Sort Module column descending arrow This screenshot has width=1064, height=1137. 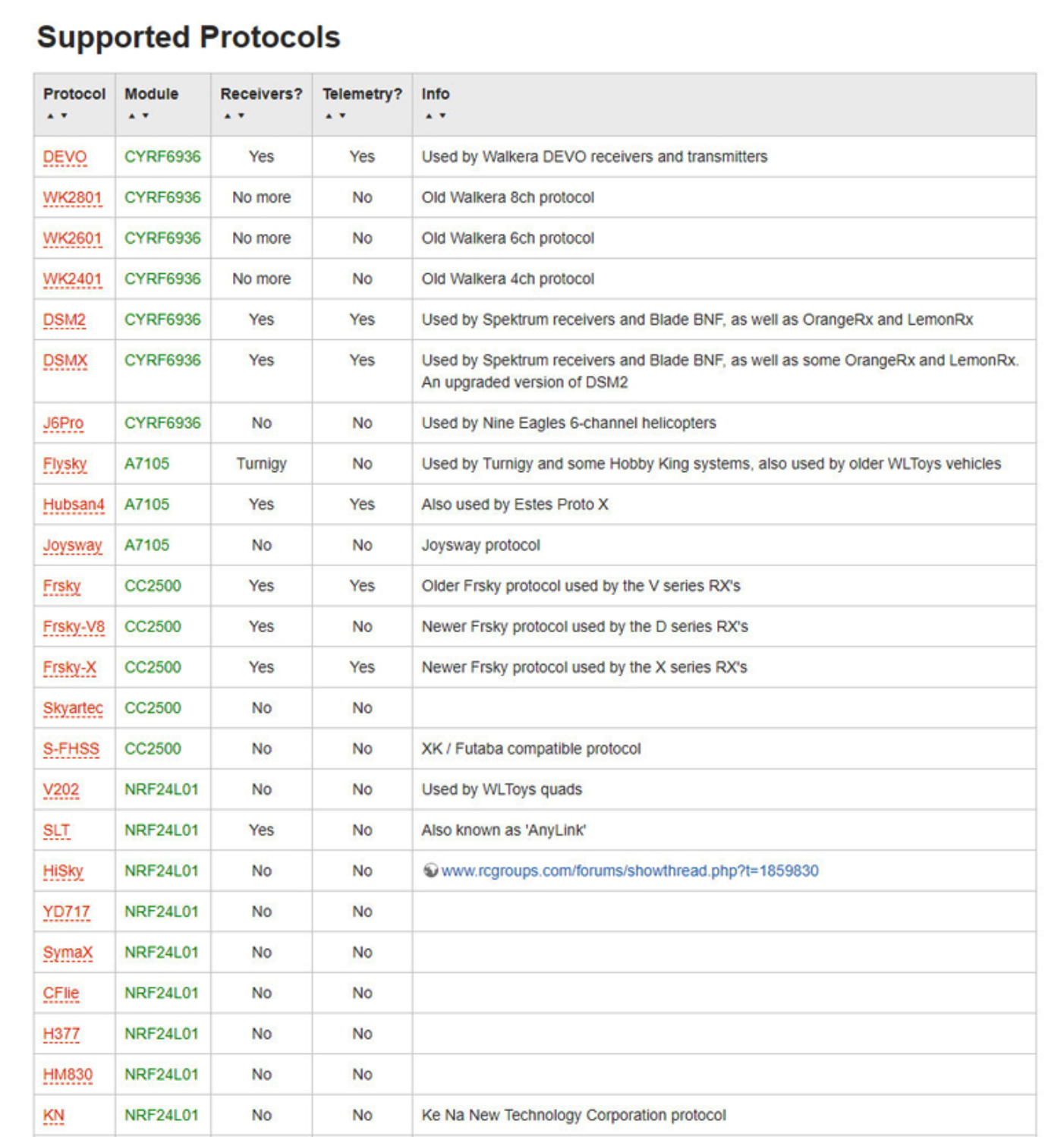coord(146,116)
